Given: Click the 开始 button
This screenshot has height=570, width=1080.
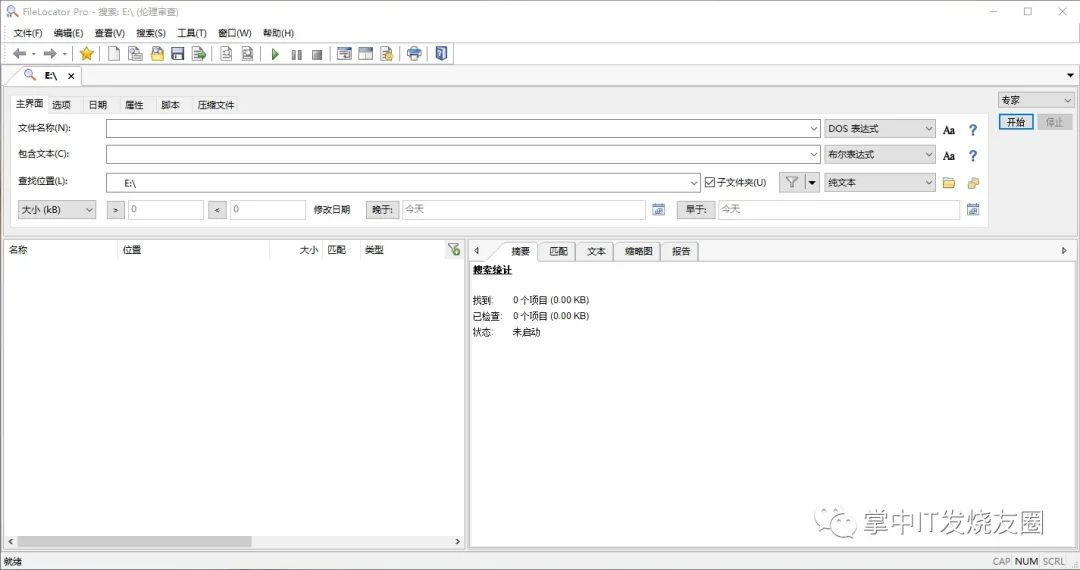Looking at the screenshot, I should coord(1016,122).
